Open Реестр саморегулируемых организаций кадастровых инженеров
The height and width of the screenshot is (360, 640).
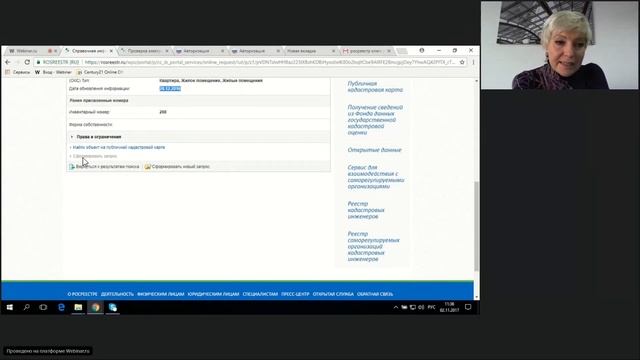point(373,247)
